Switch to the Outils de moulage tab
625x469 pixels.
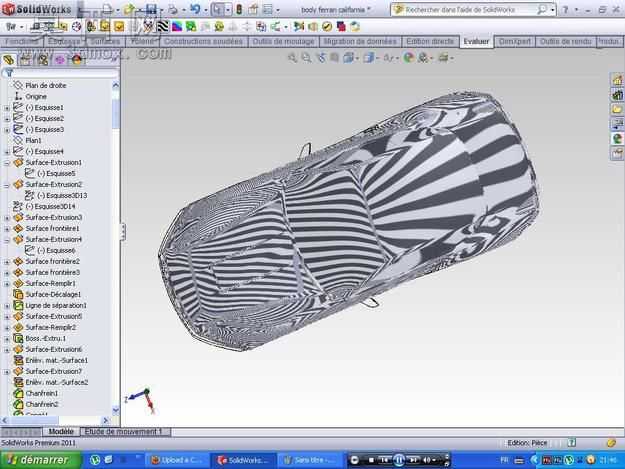[x=283, y=41]
